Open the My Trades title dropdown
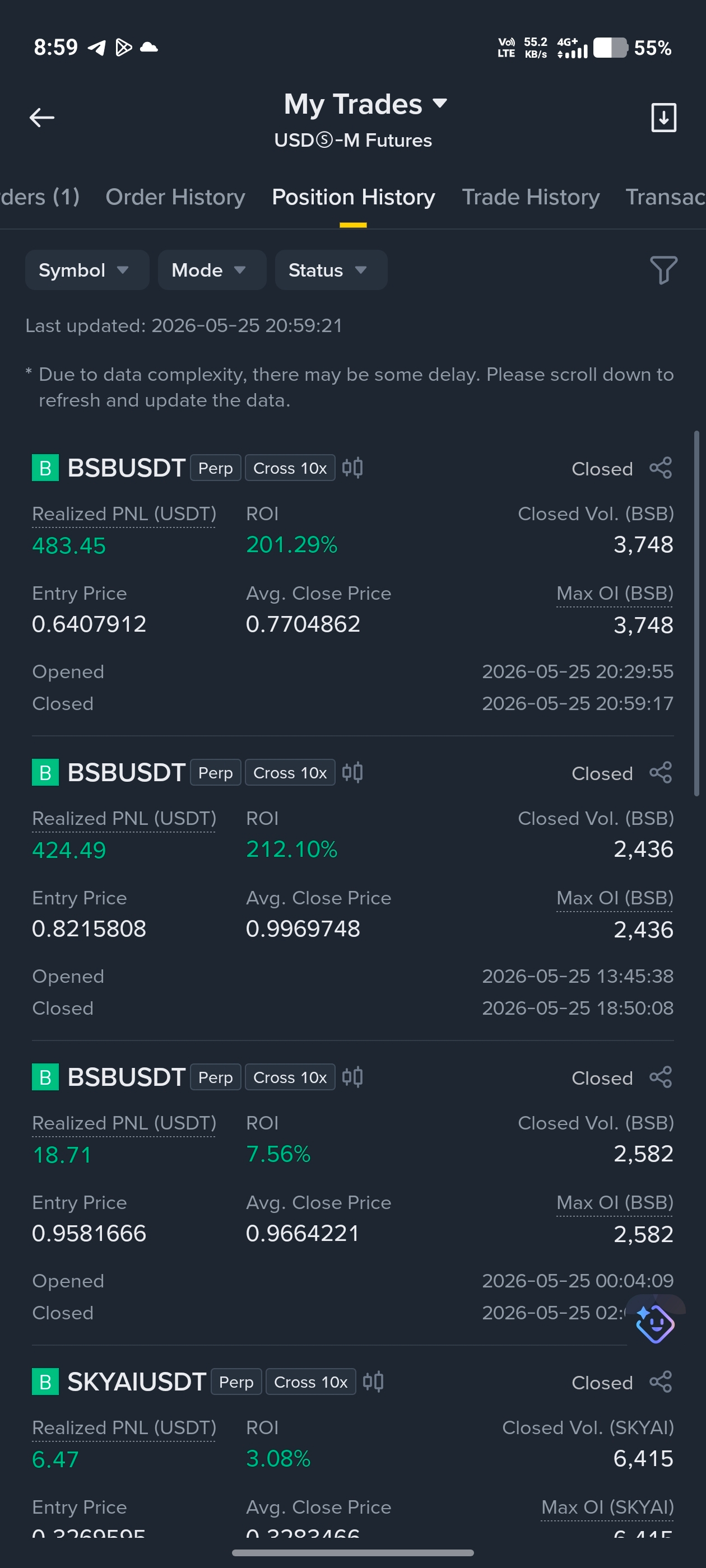The image size is (706, 1568). tap(365, 104)
